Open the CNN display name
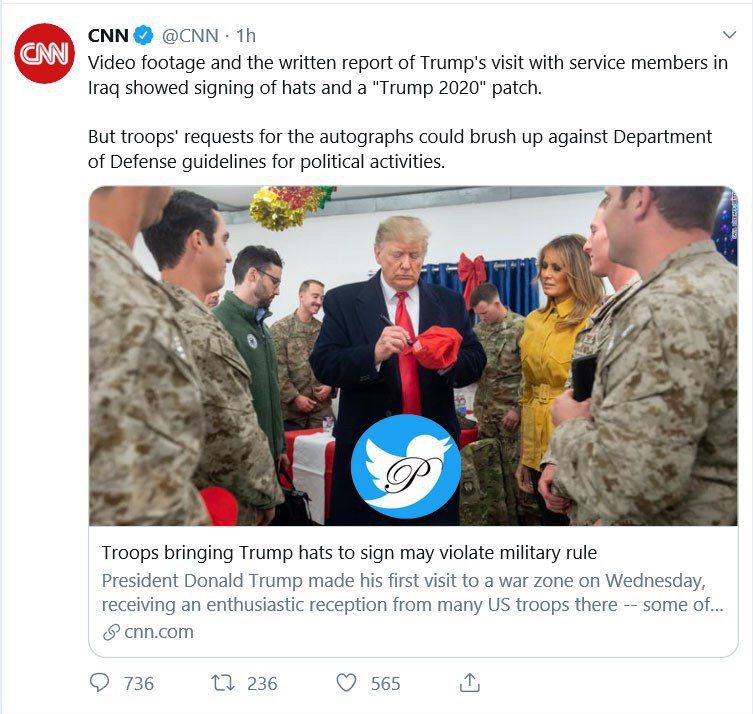The image size is (753, 714). (x=108, y=36)
